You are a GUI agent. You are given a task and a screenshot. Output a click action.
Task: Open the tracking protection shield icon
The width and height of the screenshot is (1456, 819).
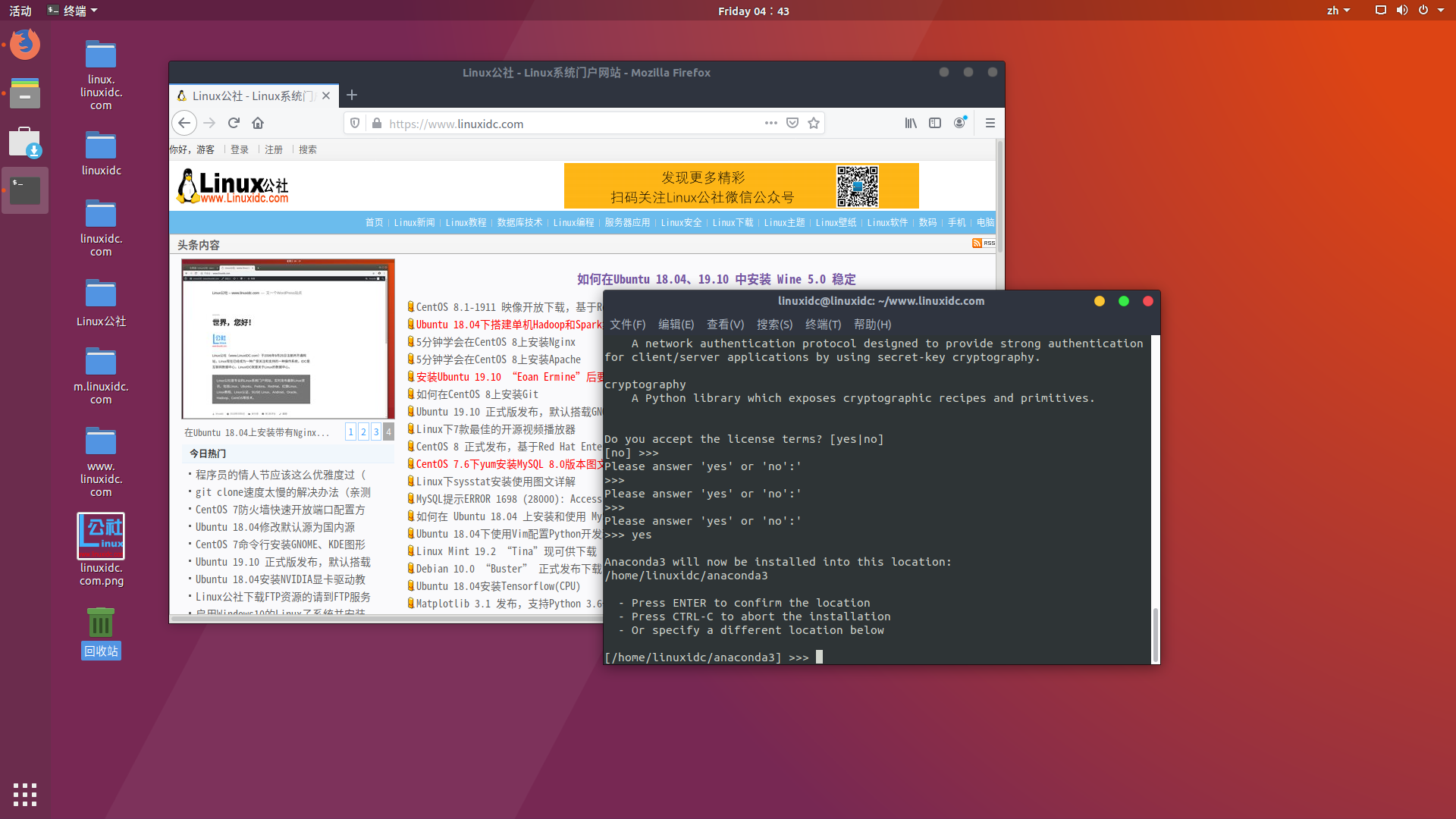coord(355,123)
